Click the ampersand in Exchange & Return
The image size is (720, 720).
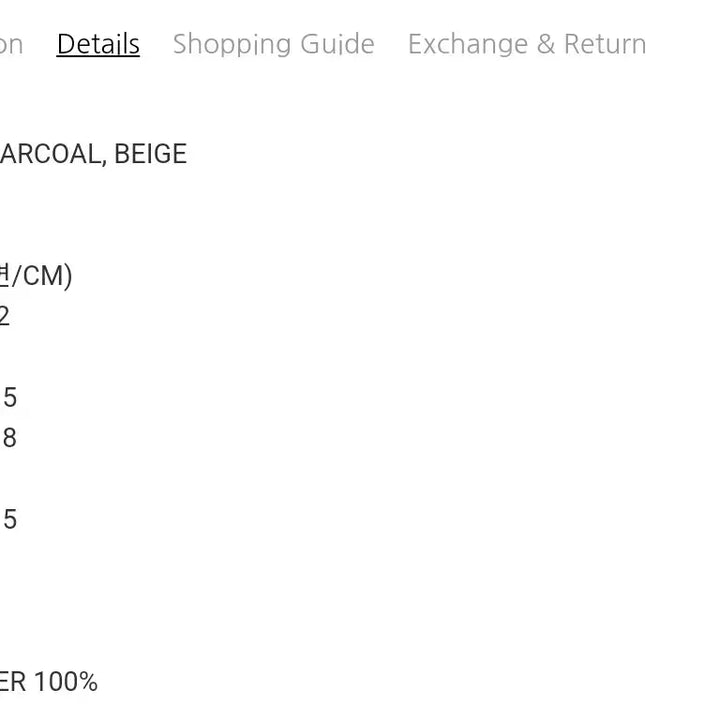[x=545, y=44]
